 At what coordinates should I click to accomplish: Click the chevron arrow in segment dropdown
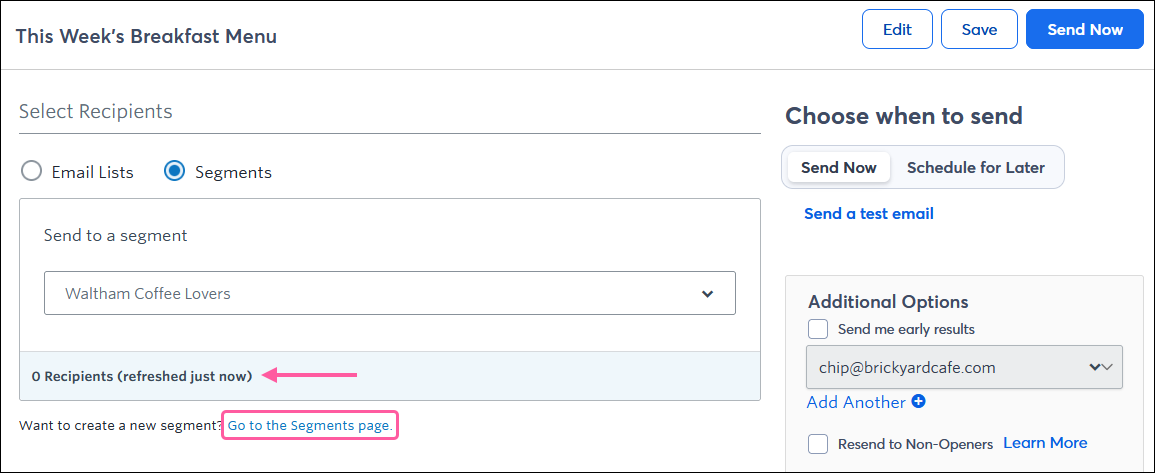pos(707,293)
